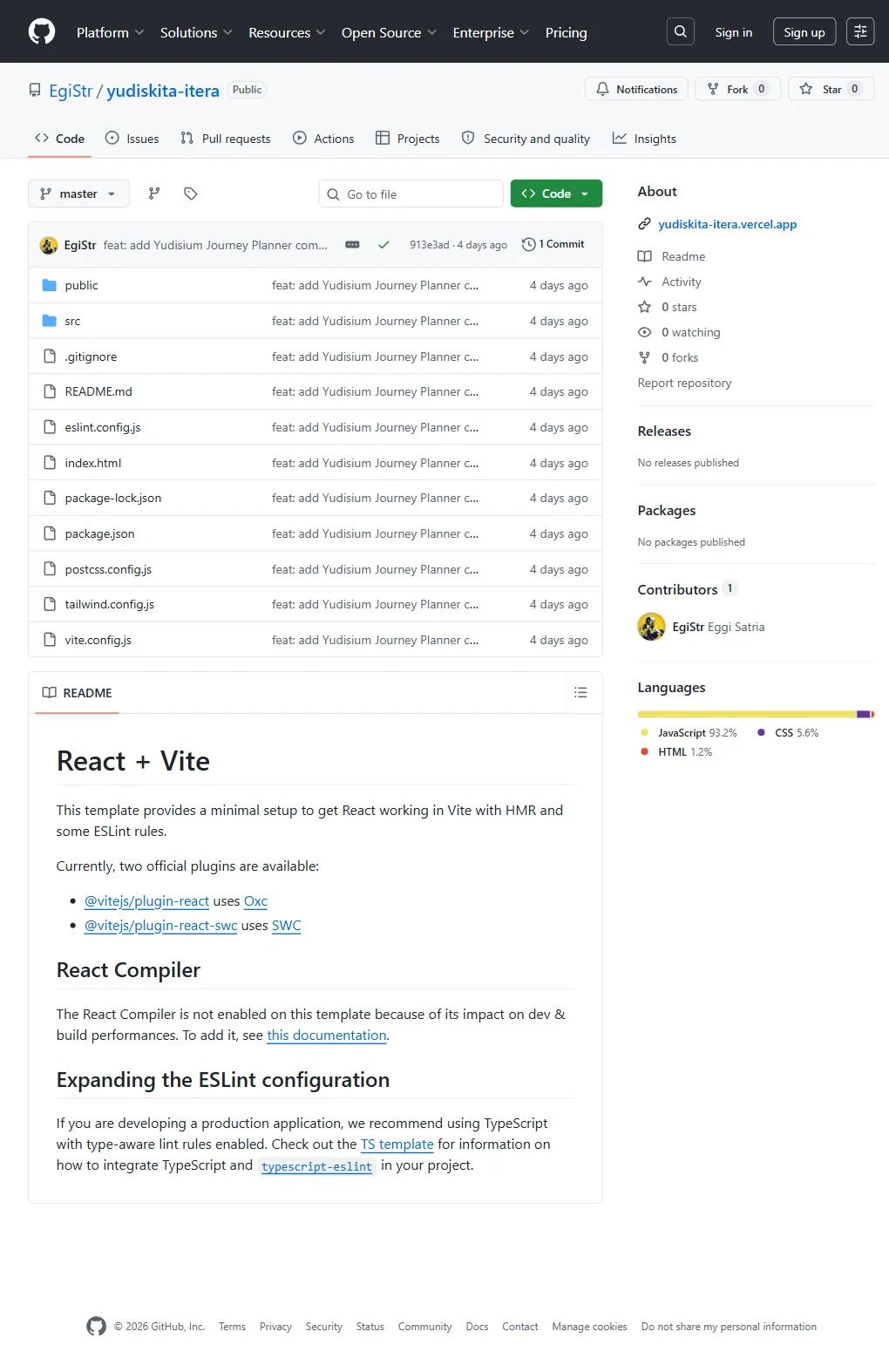Open the branches icon next to master
889x1372 pixels.
(x=154, y=194)
